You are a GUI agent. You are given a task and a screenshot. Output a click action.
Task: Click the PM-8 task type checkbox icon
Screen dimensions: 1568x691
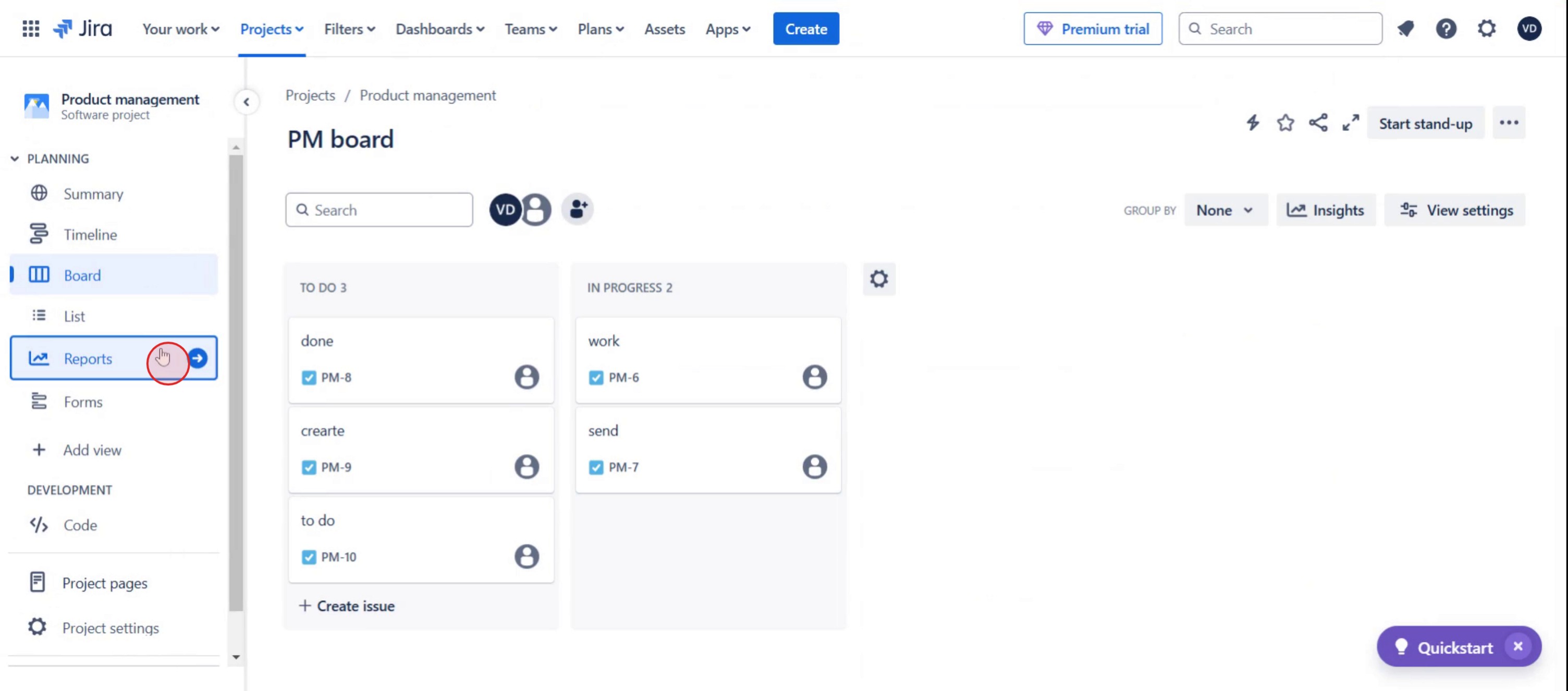[x=309, y=378]
